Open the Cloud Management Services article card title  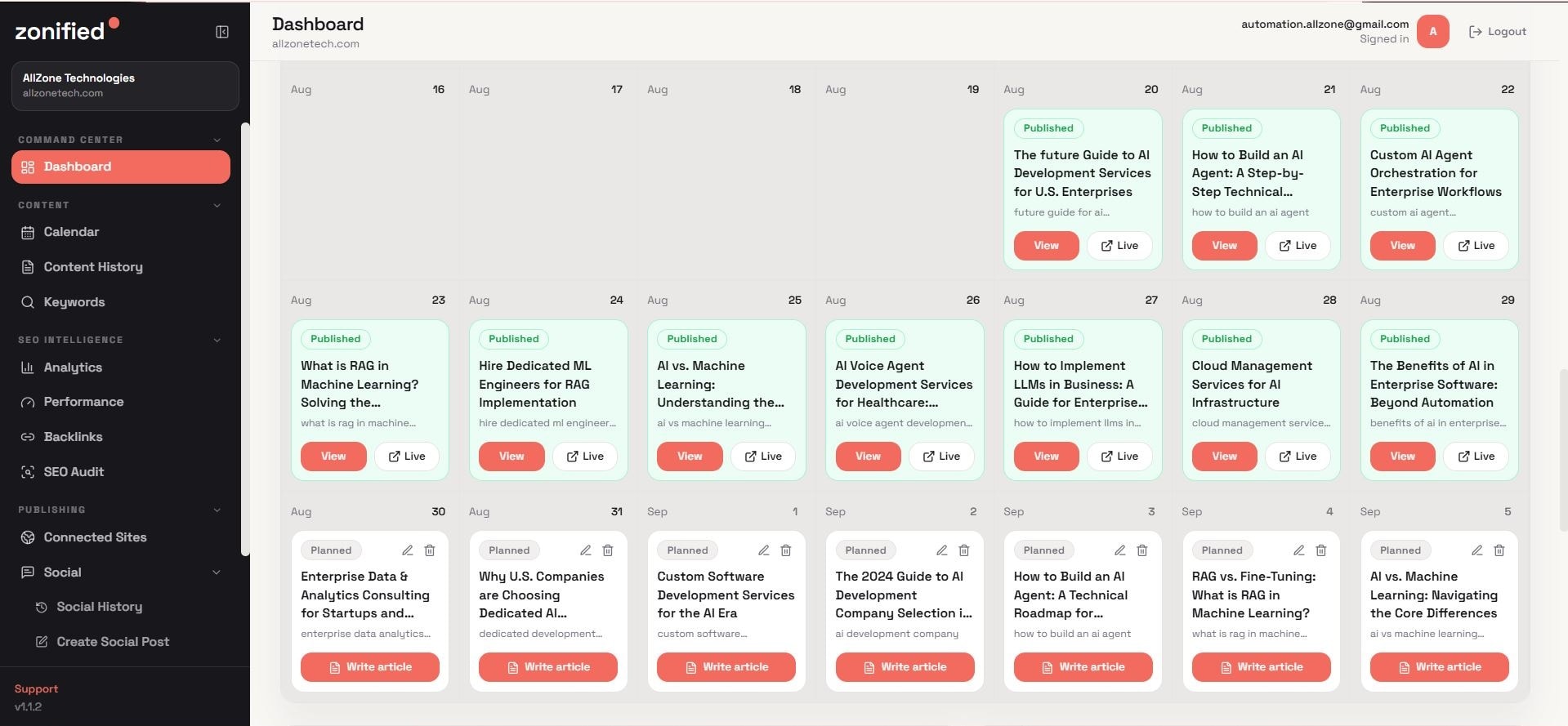coord(1252,384)
